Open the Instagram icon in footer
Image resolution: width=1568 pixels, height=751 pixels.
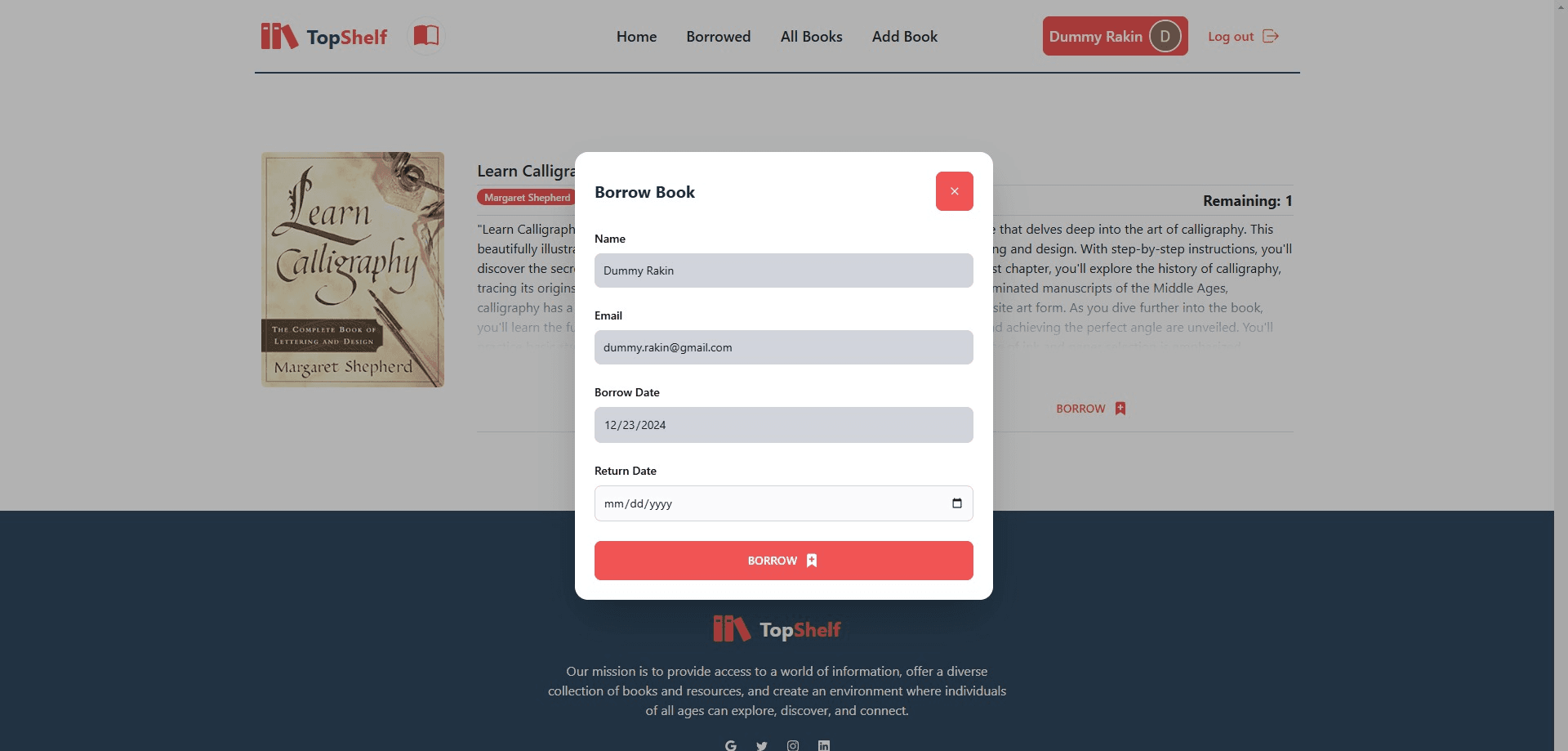pos(793,745)
